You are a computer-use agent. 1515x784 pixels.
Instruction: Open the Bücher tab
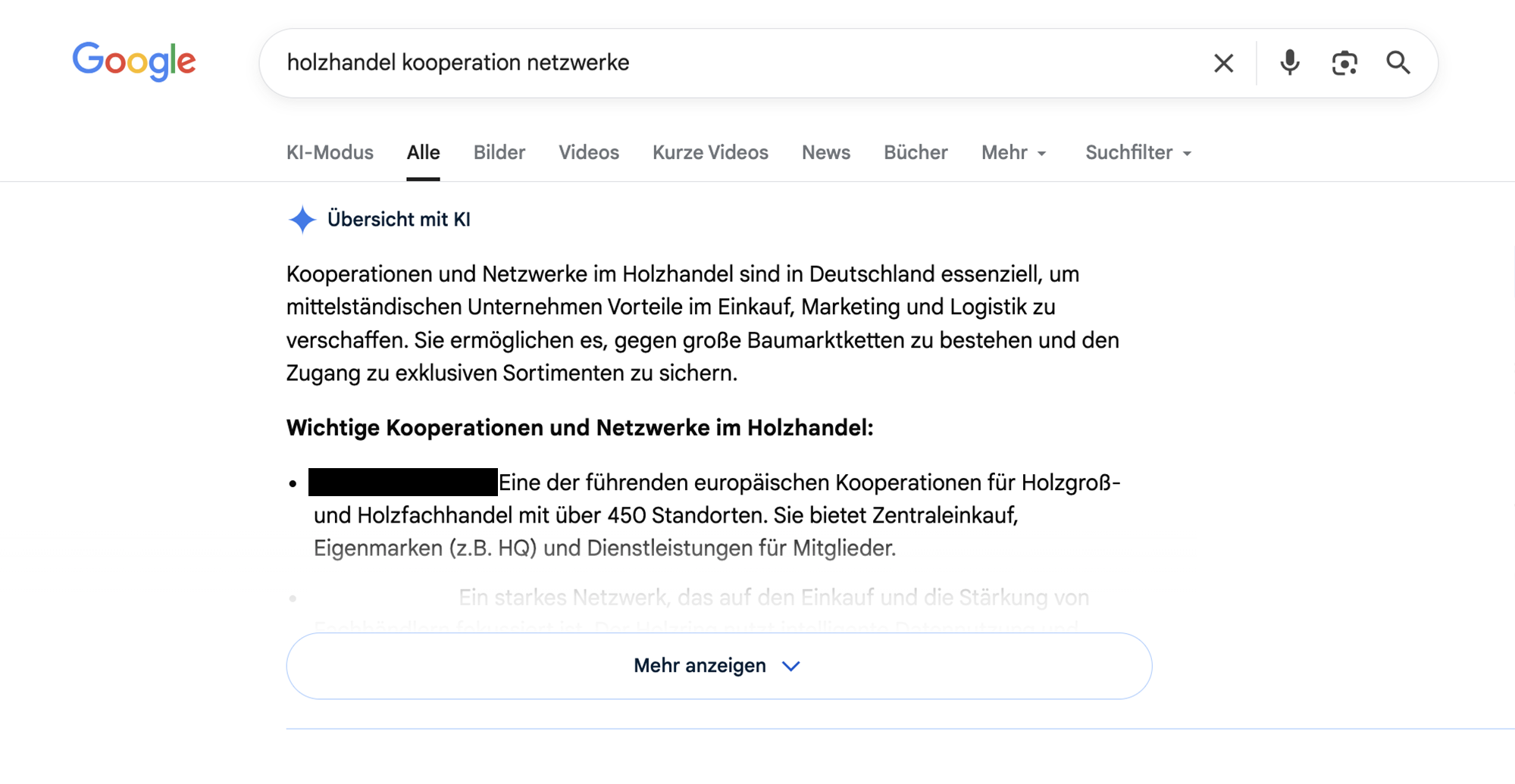(916, 153)
